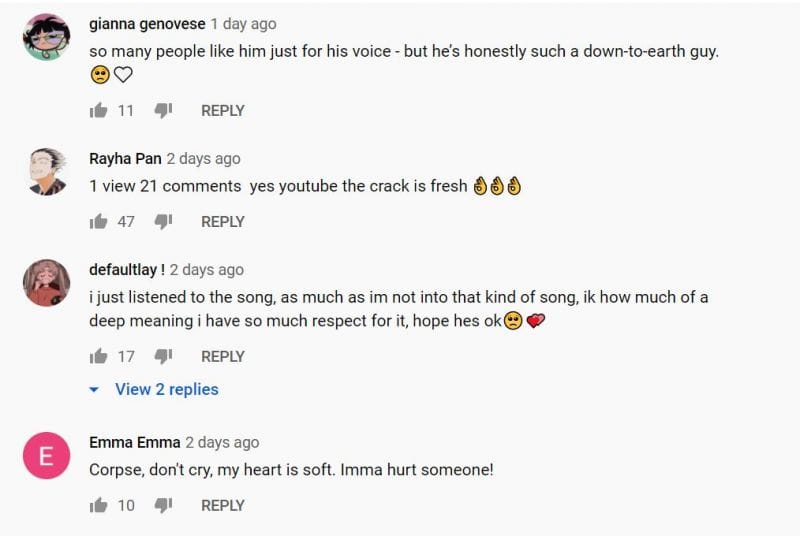Open defaultlay ! channel name link

coord(127,270)
